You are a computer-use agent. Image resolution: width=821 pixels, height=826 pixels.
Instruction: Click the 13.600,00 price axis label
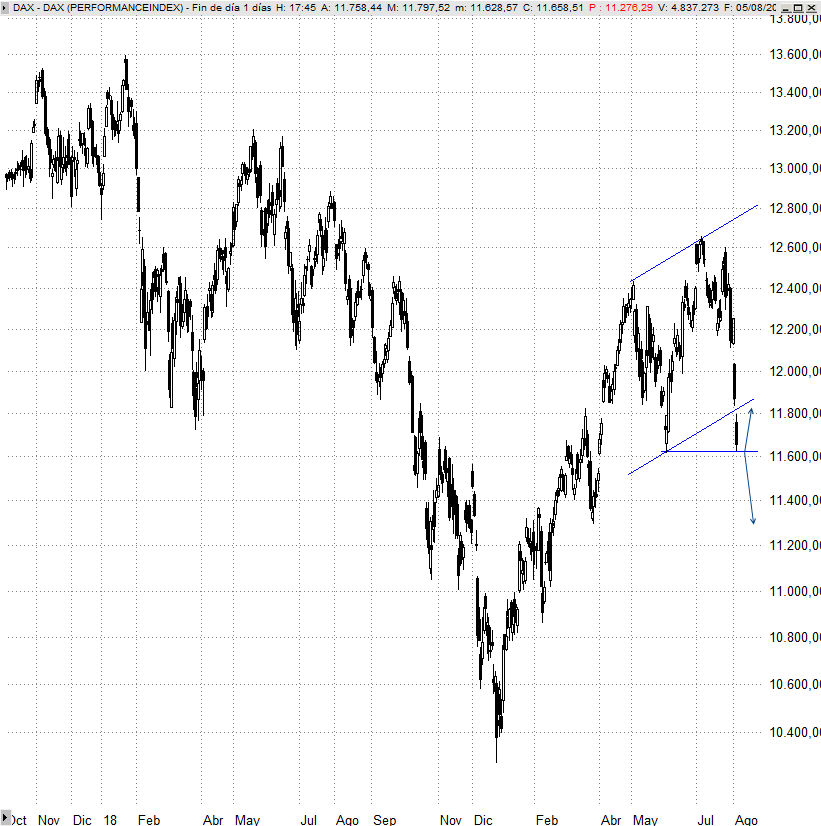click(x=794, y=54)
